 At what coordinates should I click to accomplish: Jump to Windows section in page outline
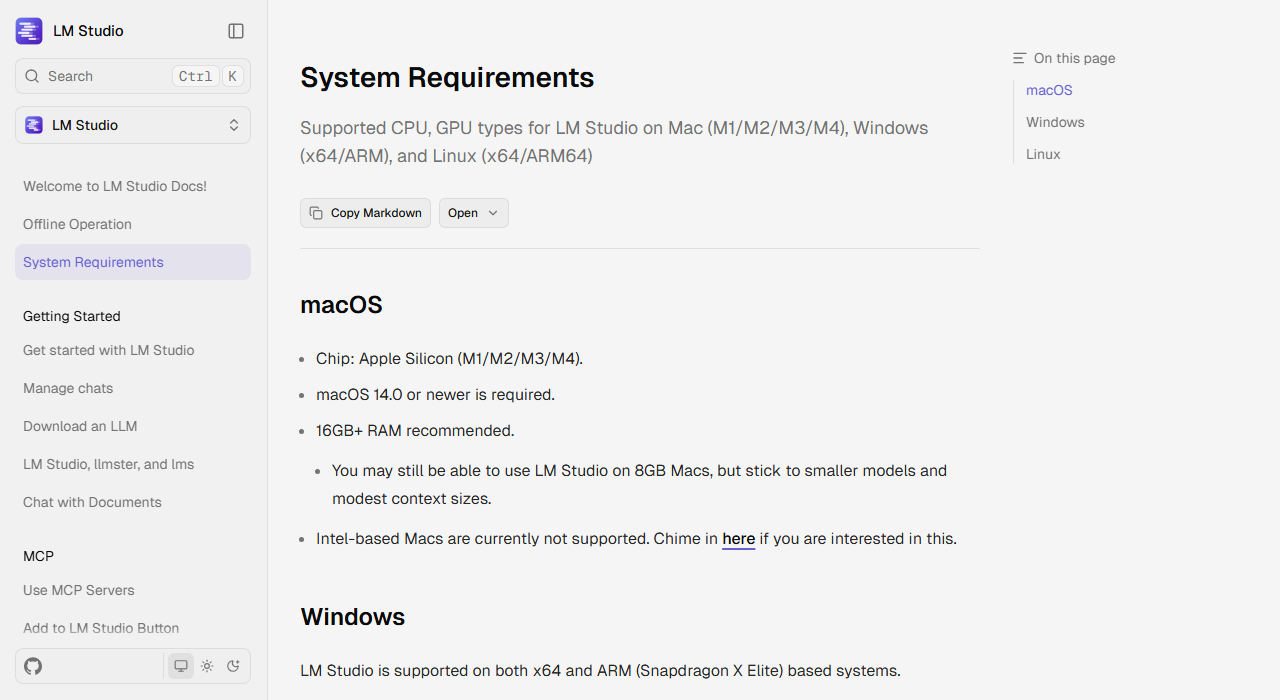click(x=1055, y=122)
